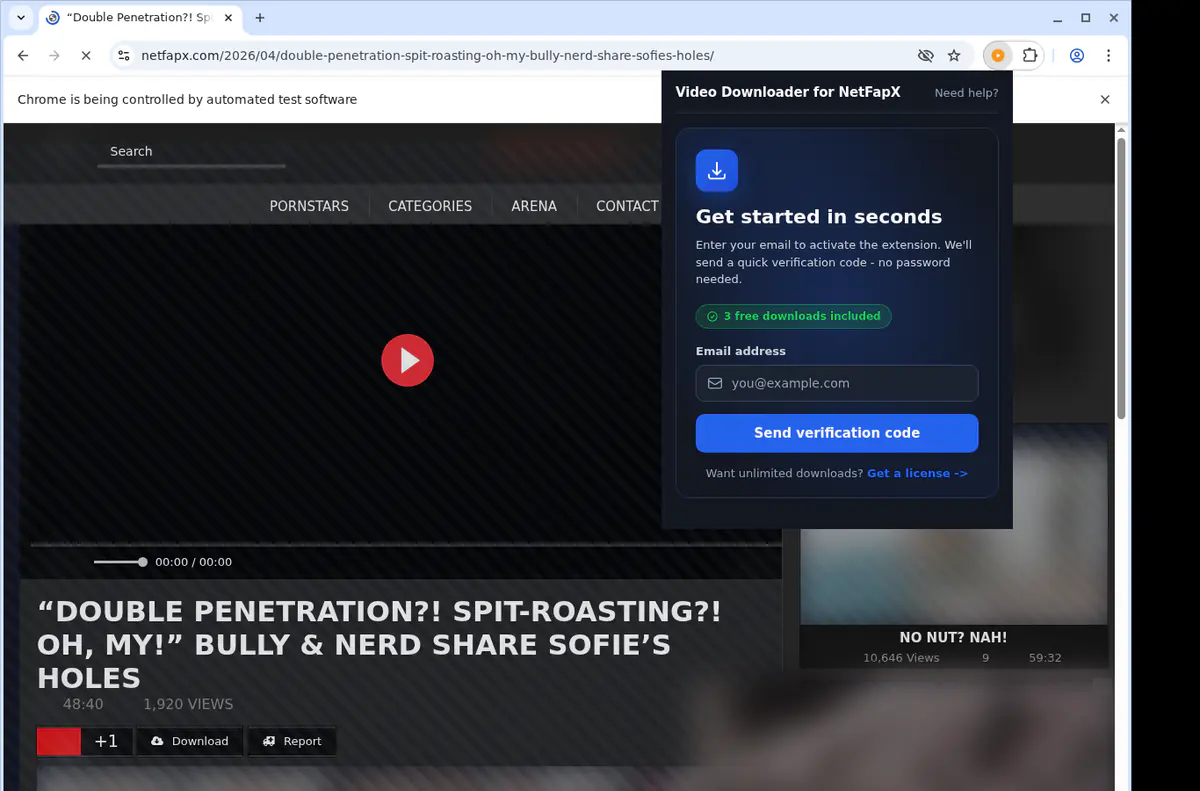Click the netfapx.com URL in address bar
Screen dimensions: 1200x791
tap(427, 56)
